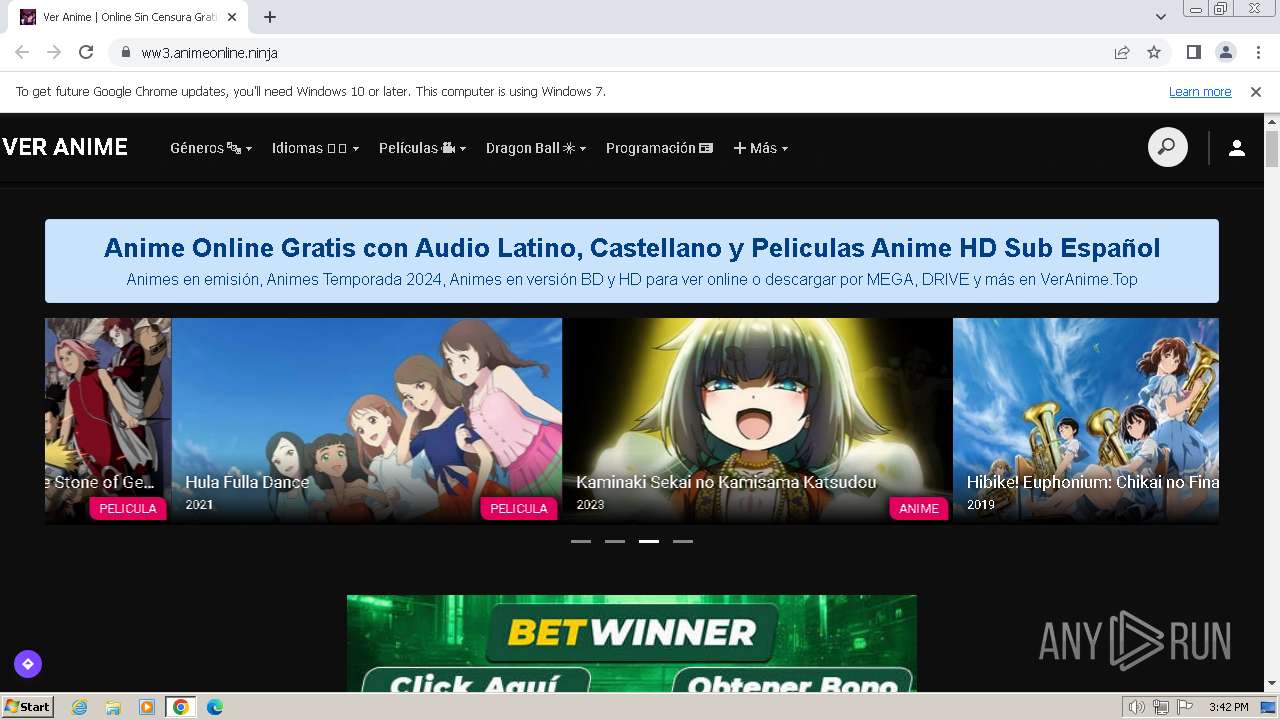
Task: Click the Anime Online Gratis heading banner
Action: 632,261
